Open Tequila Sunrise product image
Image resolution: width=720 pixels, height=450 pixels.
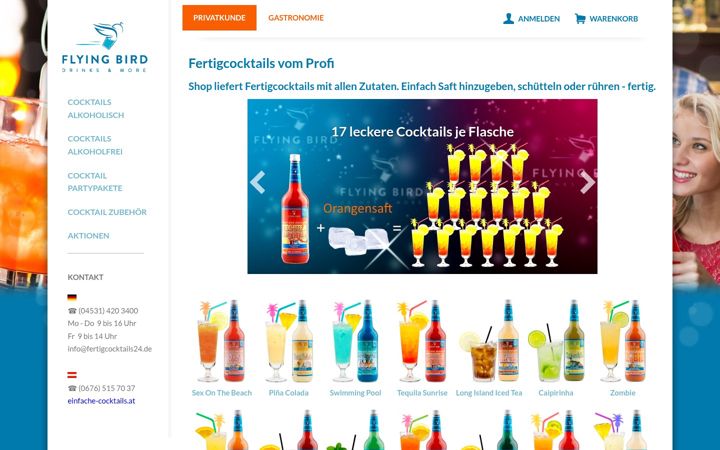[x=422, y=341]
